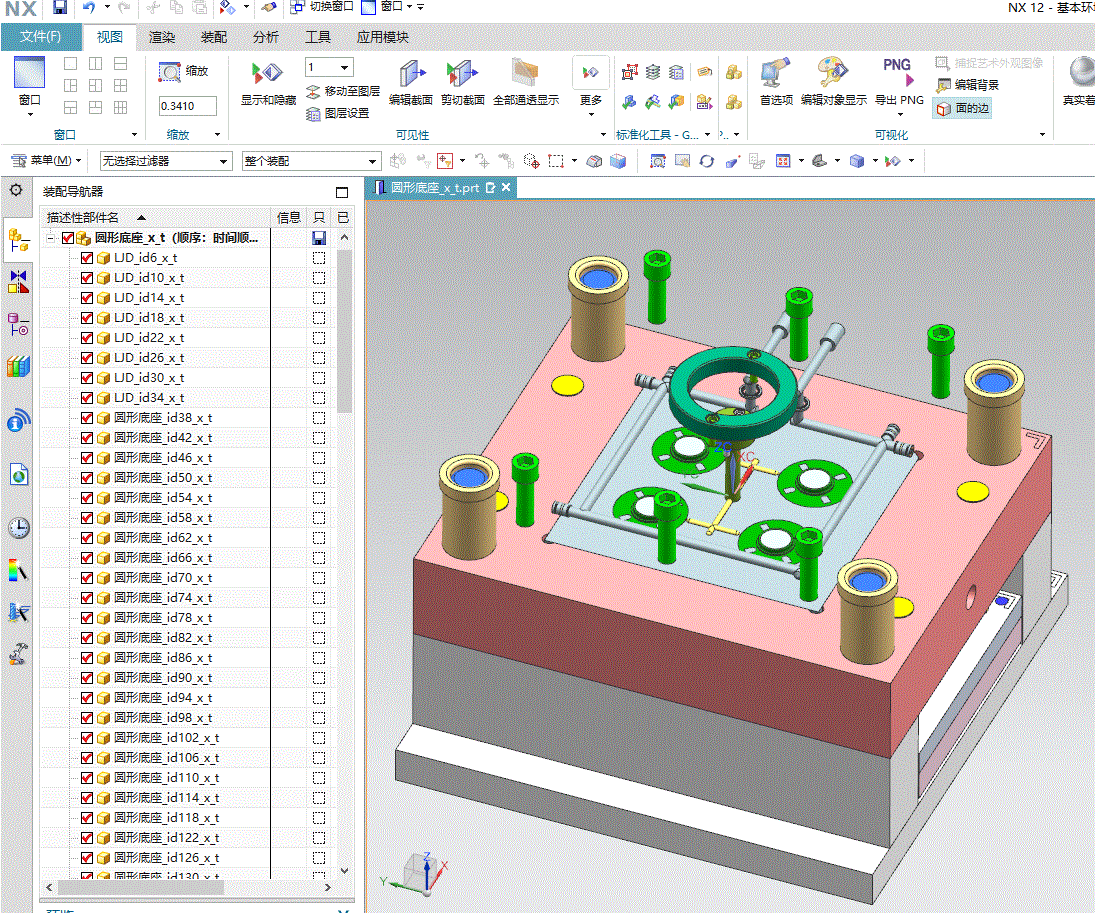
Task: Open the Menu (菜单) dropdown
Action: pos(46,161)
